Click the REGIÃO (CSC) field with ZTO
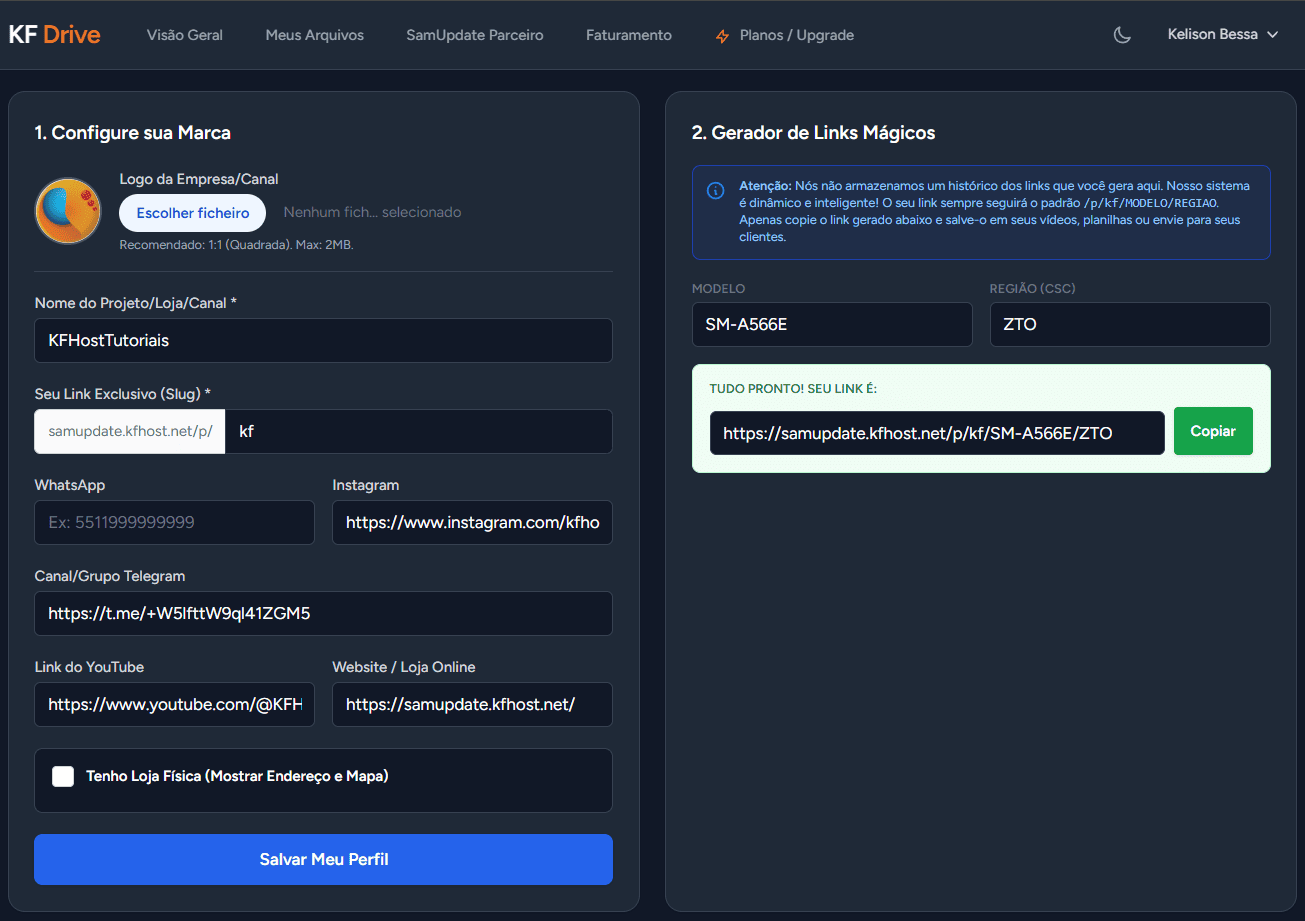The image size is (1305, 921). pyautogui.click(x=1130, y=324)
